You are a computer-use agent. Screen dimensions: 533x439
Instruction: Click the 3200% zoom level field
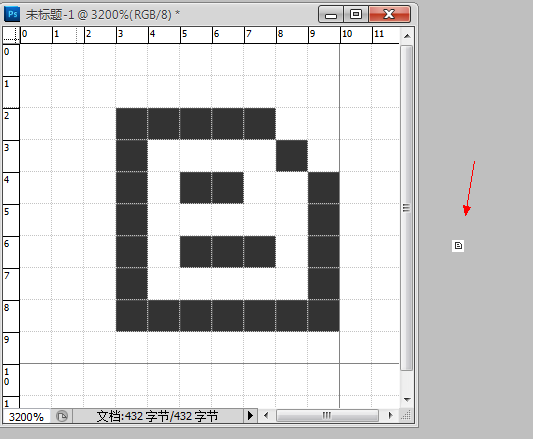tap(27, 417)
